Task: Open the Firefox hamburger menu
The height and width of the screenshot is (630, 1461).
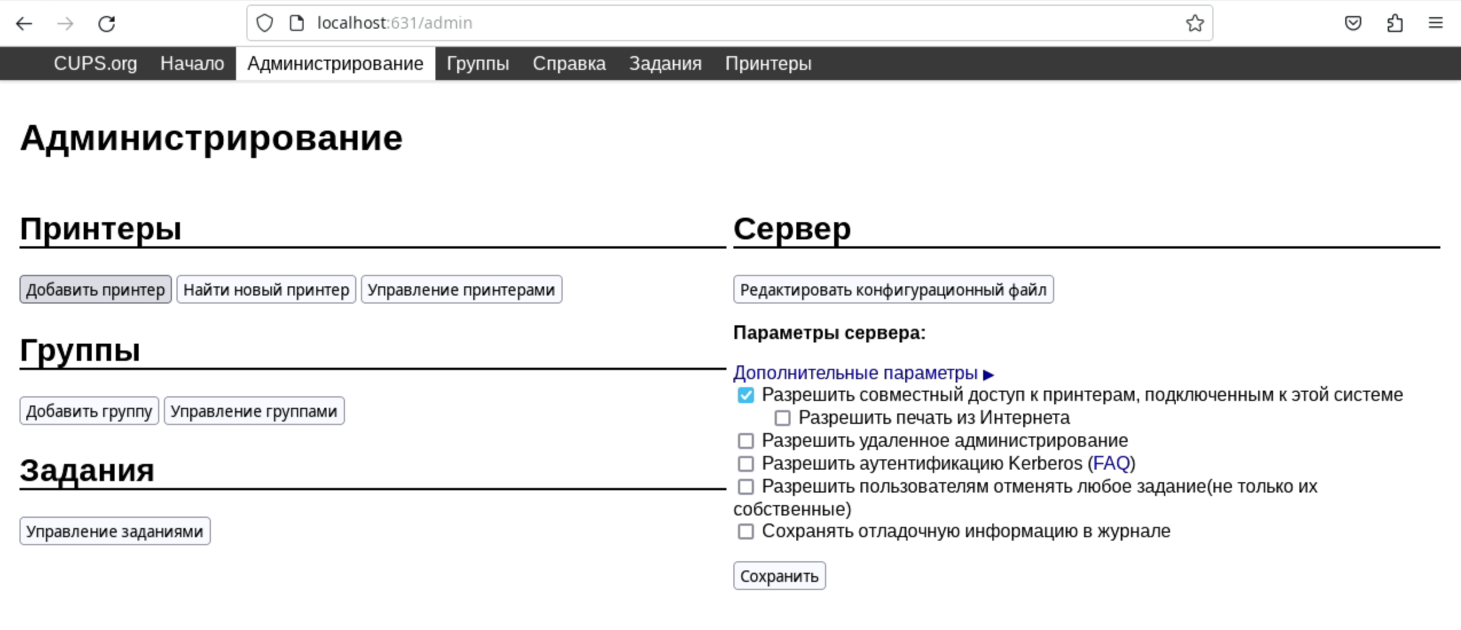Action: click(x=1436, y=23)
